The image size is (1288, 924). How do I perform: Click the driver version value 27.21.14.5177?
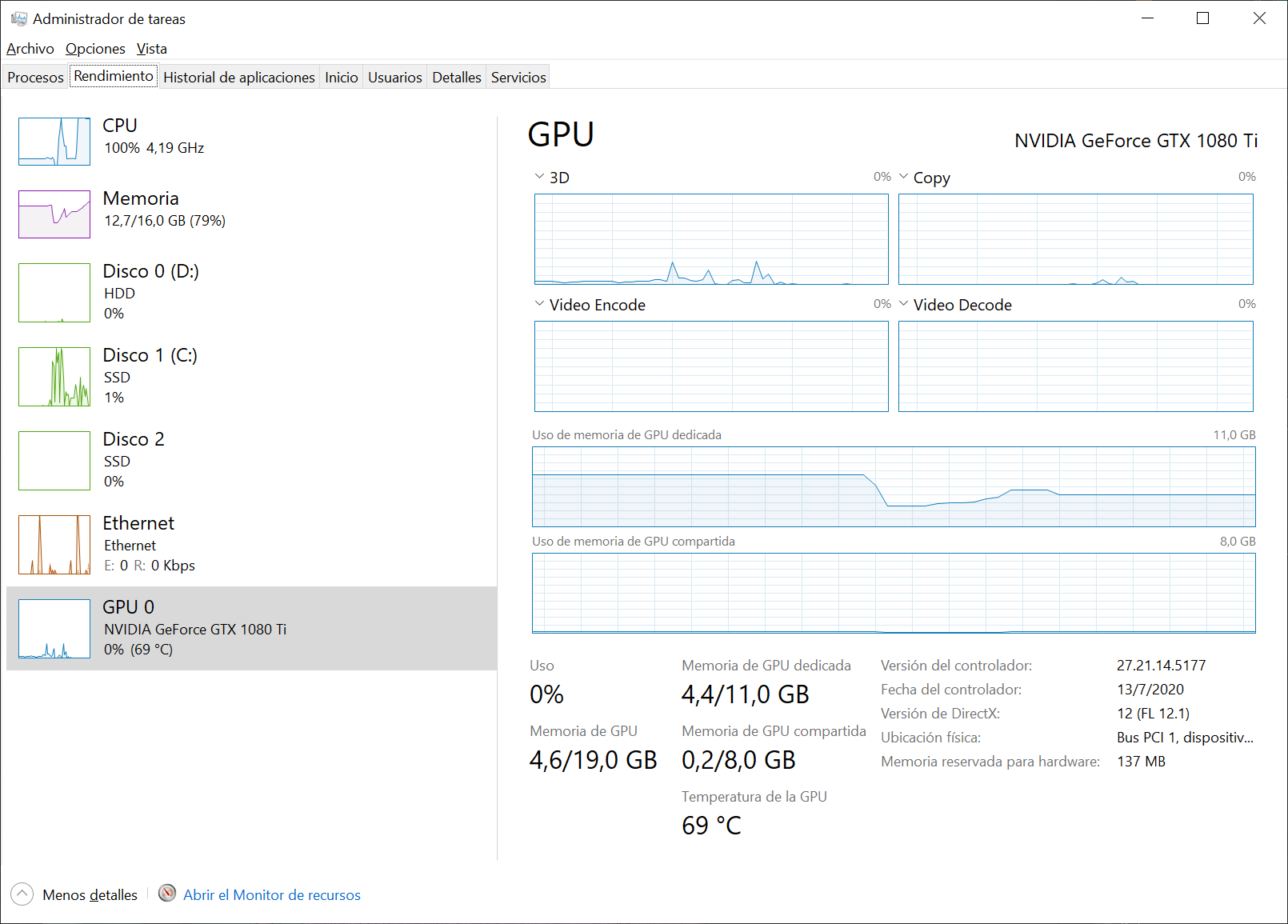pos(1161,666)
